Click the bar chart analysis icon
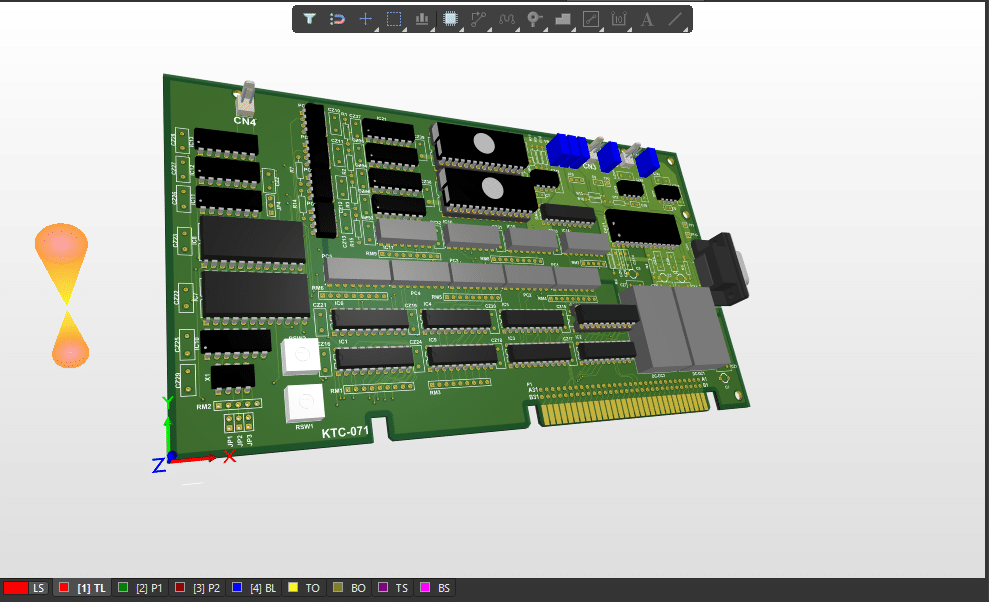The image size is (989, 602). [421, 18]
